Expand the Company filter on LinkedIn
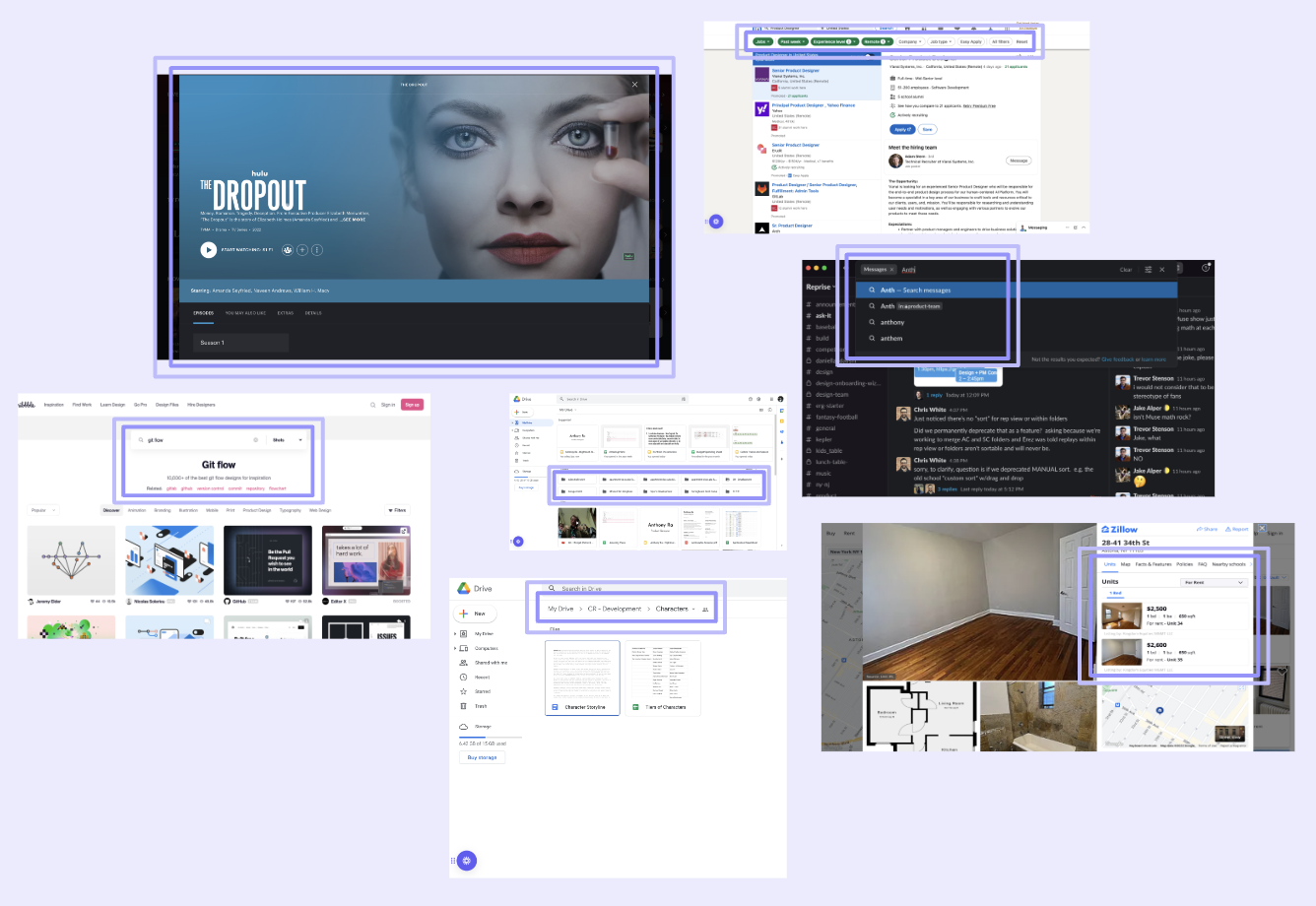The width and height of the screenshot is (1316, 906). click(910, 41)
